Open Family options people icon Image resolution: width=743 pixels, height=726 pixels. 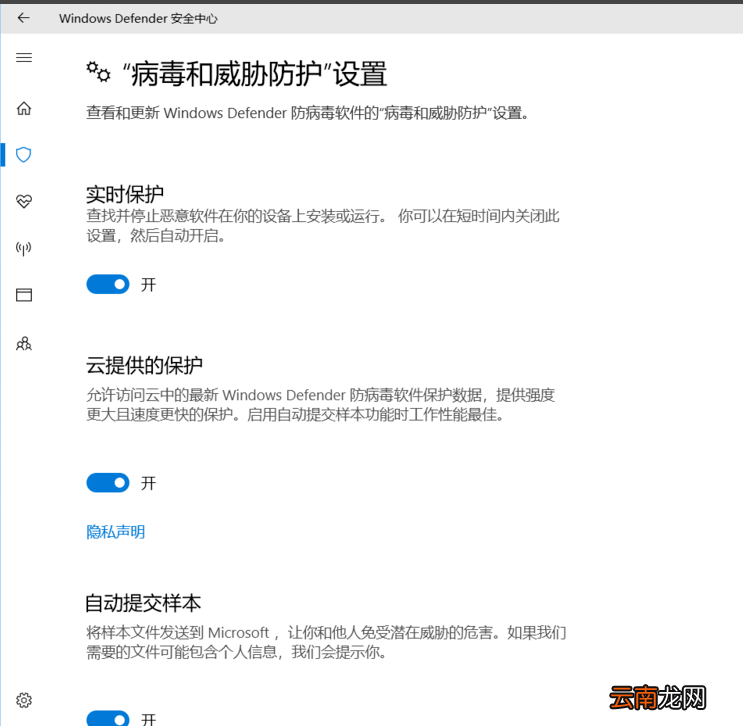pos(24,343)
